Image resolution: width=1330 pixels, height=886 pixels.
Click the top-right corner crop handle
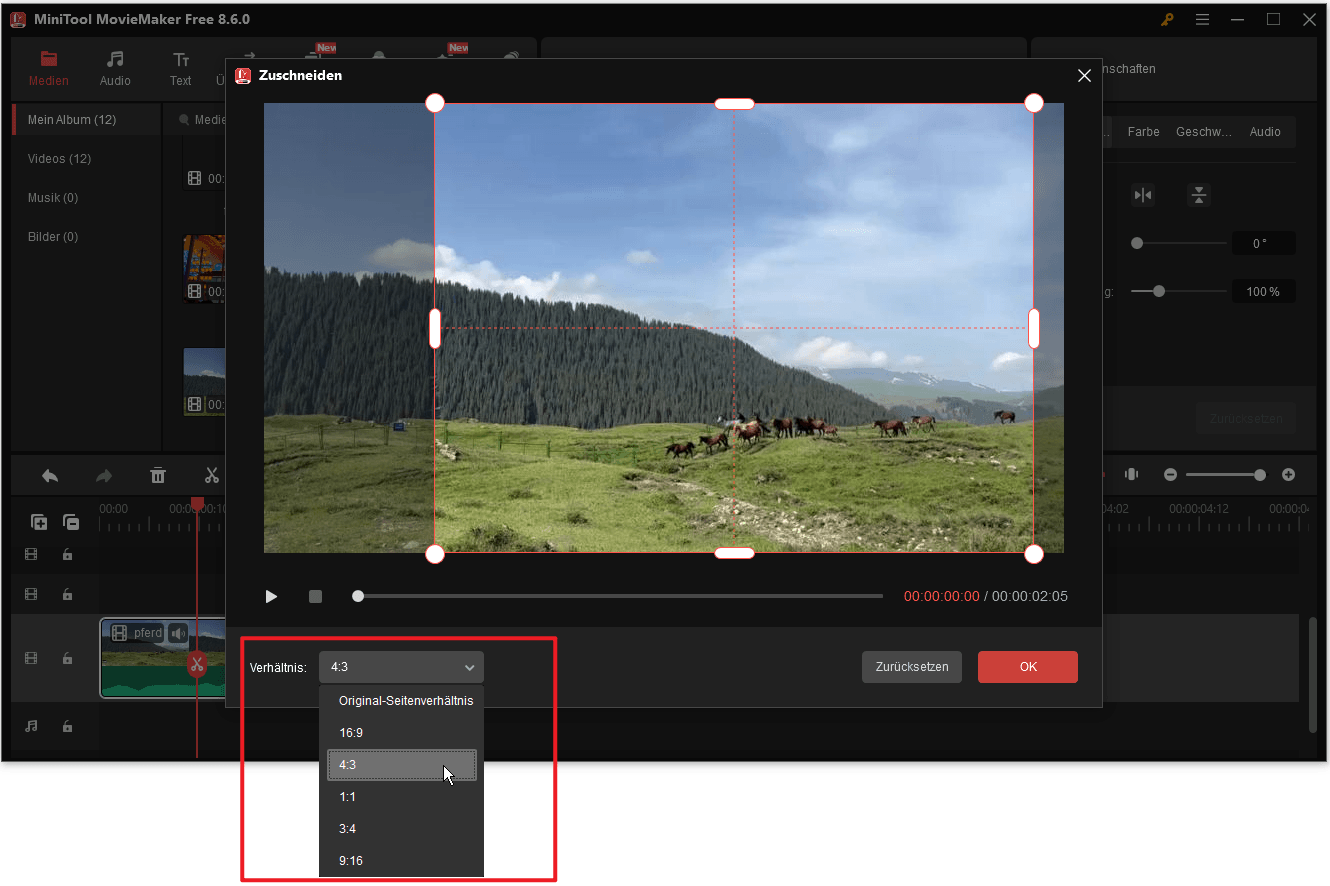click(x=1034, y=103)
